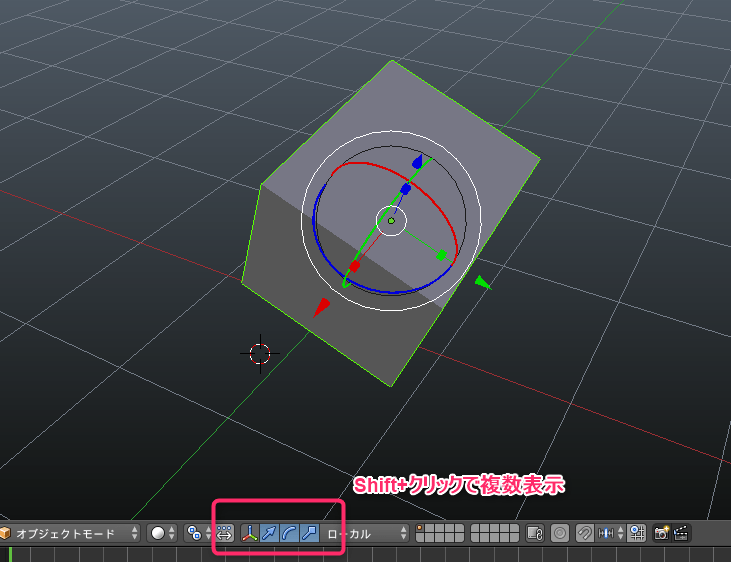731x562 pixels.
Task: Click the OpenGL render animation clapper icon
Action: [682, 534]
